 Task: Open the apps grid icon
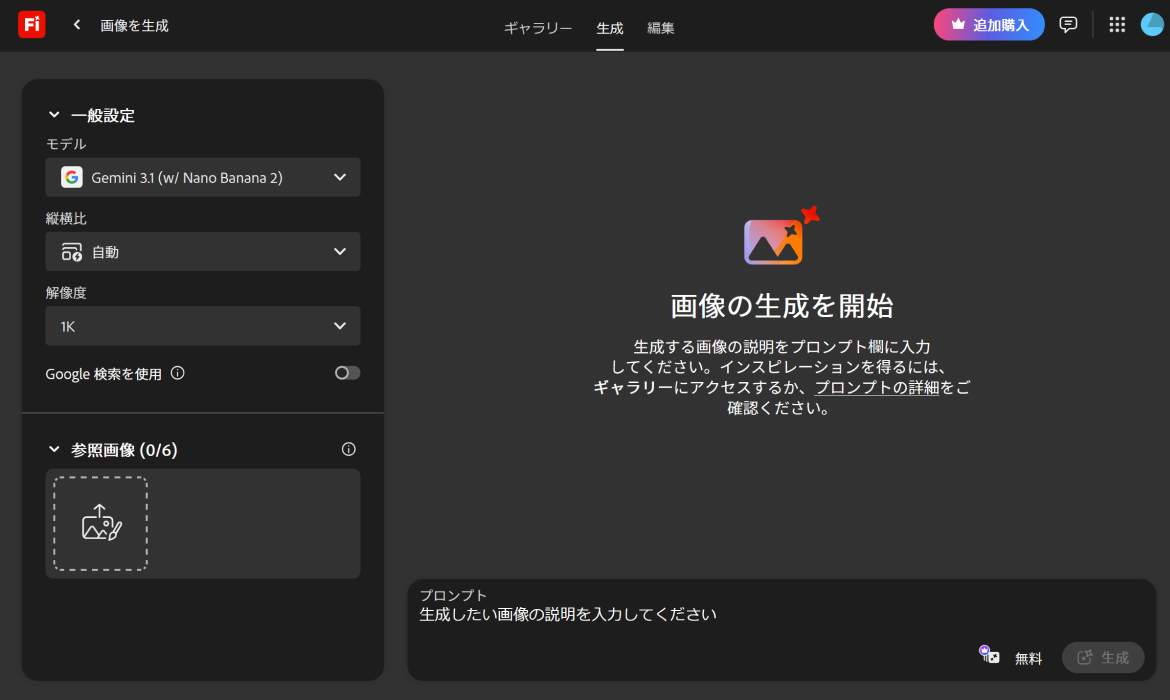tap(1117, 24)
